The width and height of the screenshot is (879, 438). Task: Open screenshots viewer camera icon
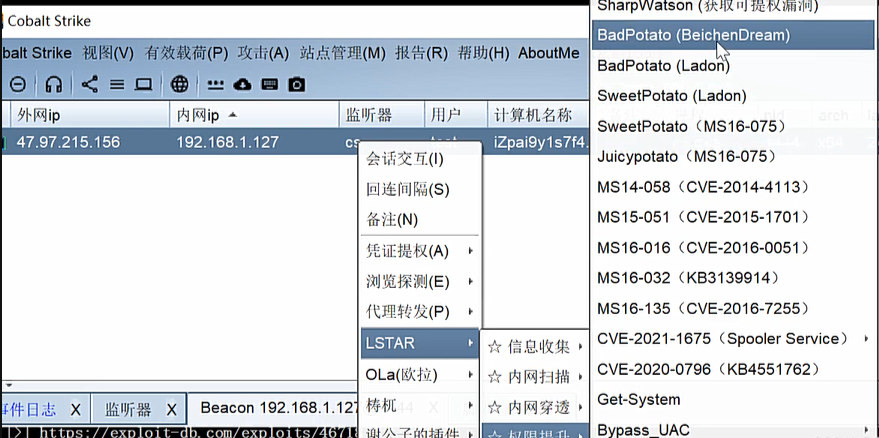tap(297, 85)
